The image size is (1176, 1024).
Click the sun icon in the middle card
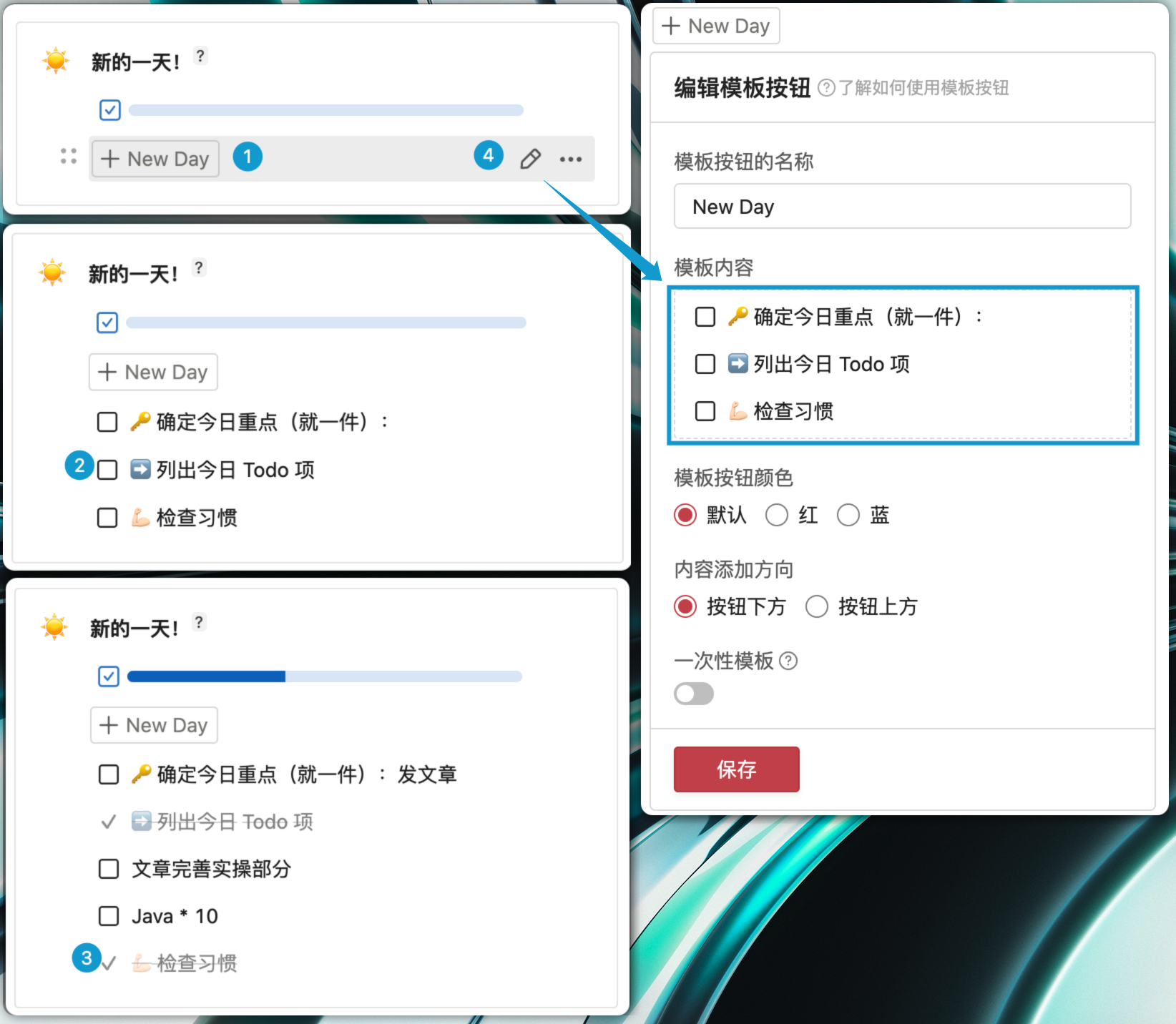coord(53,272)
